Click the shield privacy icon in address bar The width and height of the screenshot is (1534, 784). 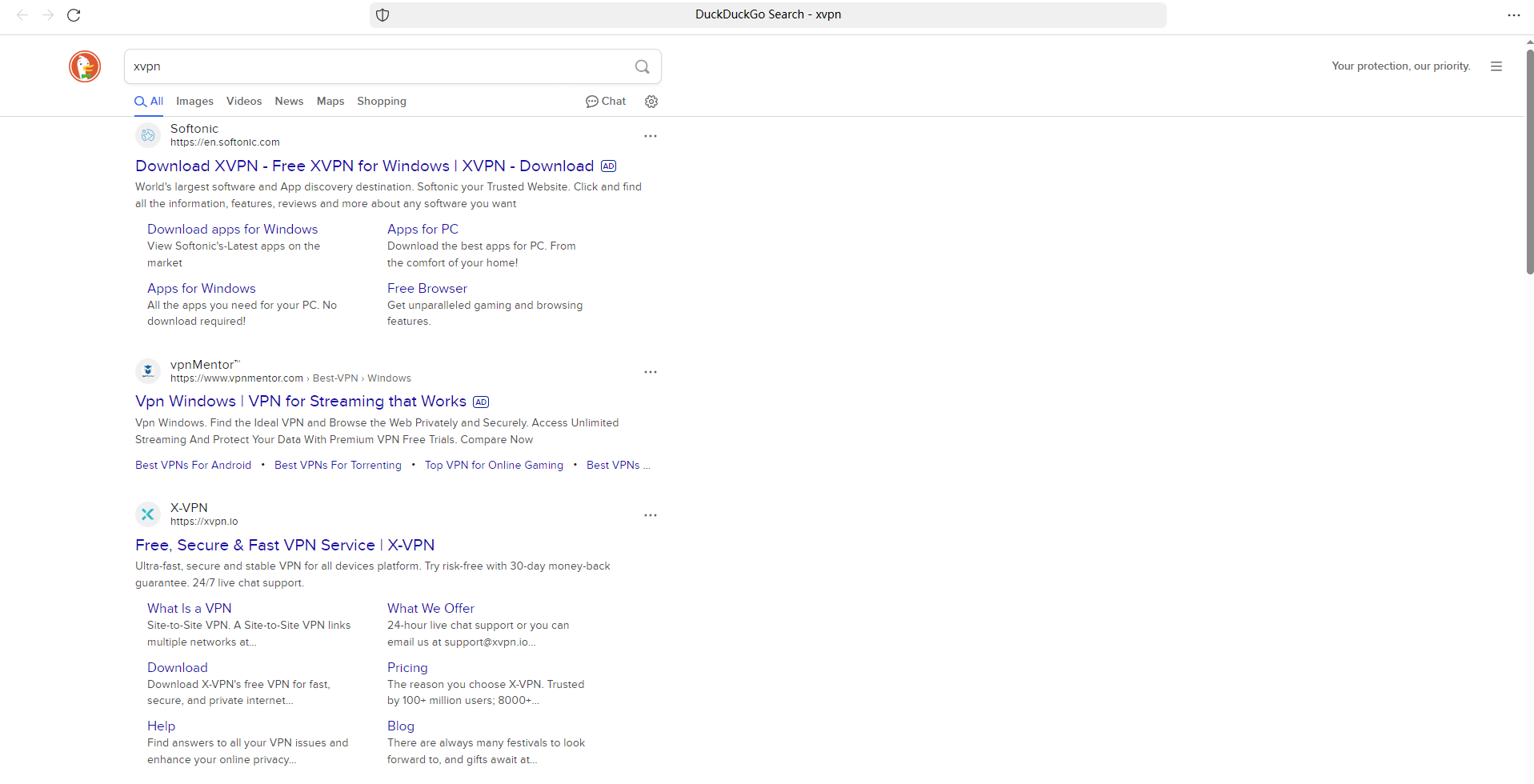click(382, 15)
